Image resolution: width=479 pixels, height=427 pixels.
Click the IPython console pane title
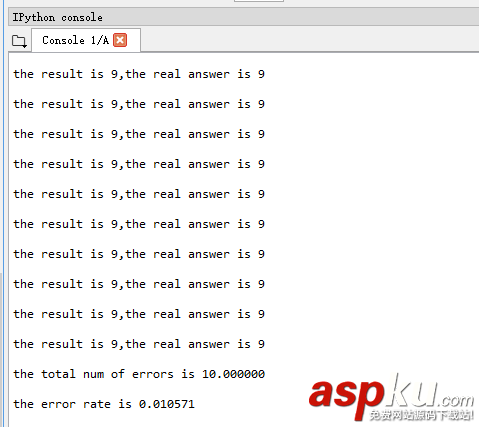57,17
